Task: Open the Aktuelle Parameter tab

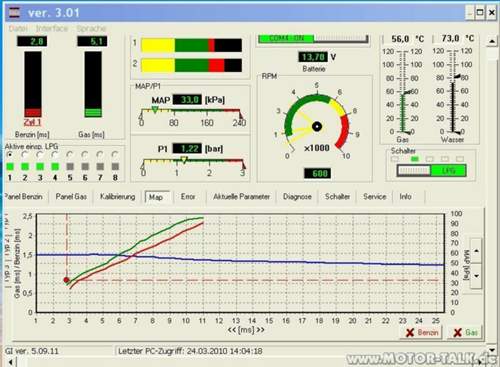Action: coord(241,197)
